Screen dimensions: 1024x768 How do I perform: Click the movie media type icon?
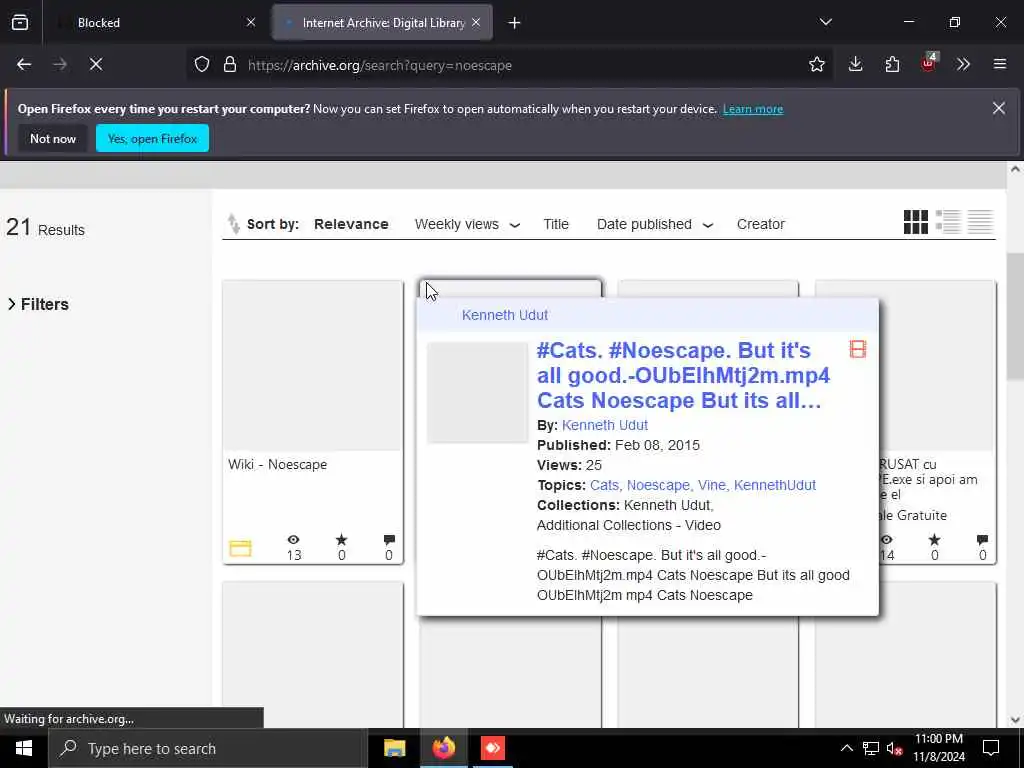(857, 349)
